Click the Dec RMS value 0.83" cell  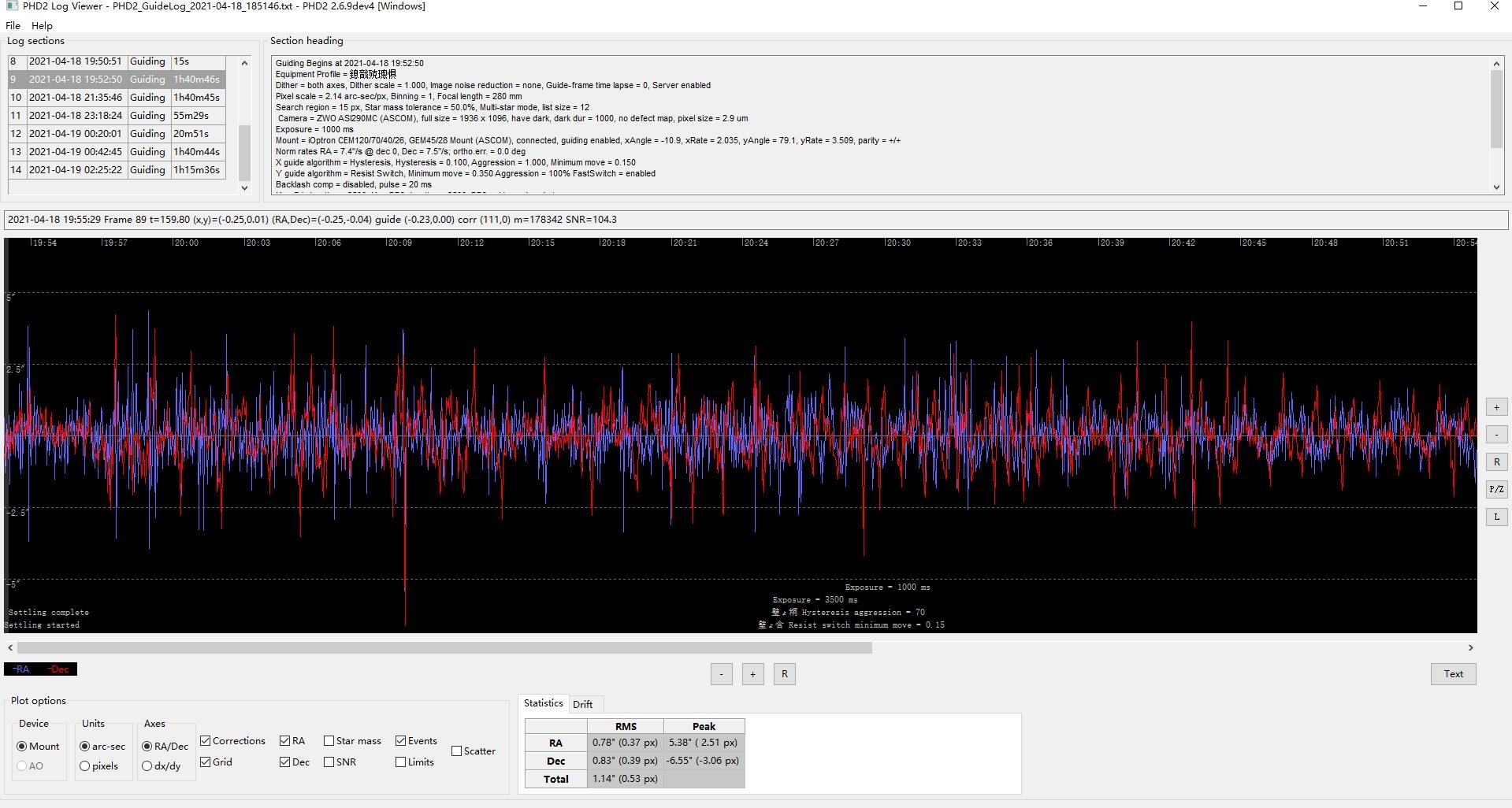pyautogui.click(x=626, y=761)
